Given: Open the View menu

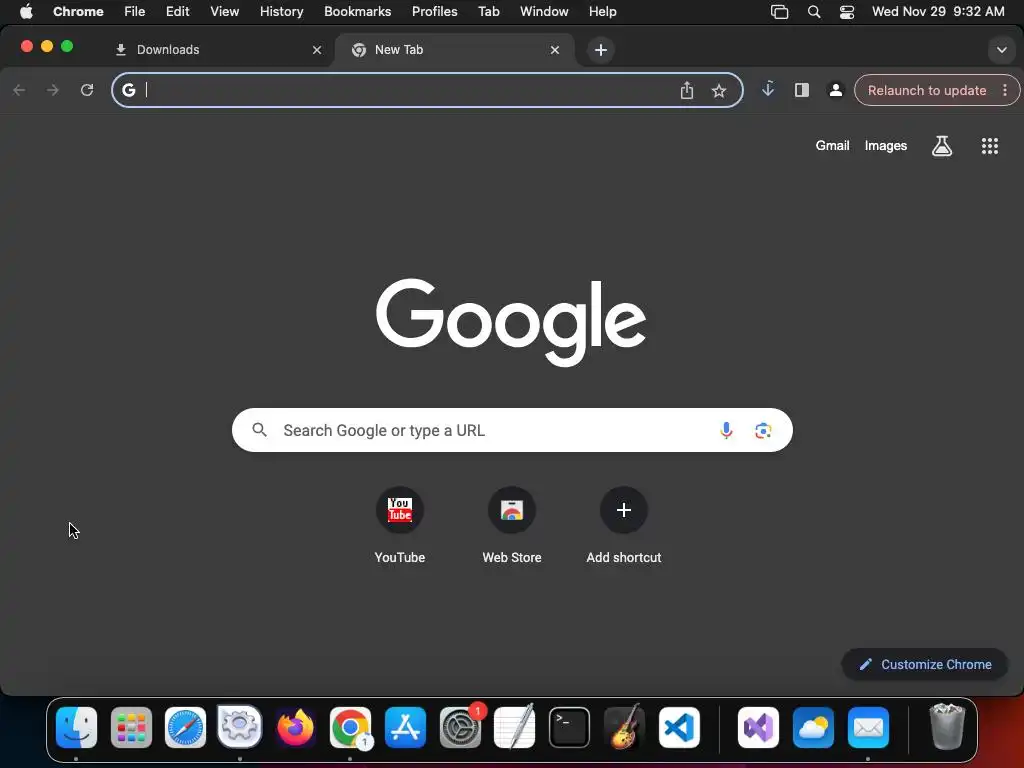Looking at the screenshot, I should (224, 11).
